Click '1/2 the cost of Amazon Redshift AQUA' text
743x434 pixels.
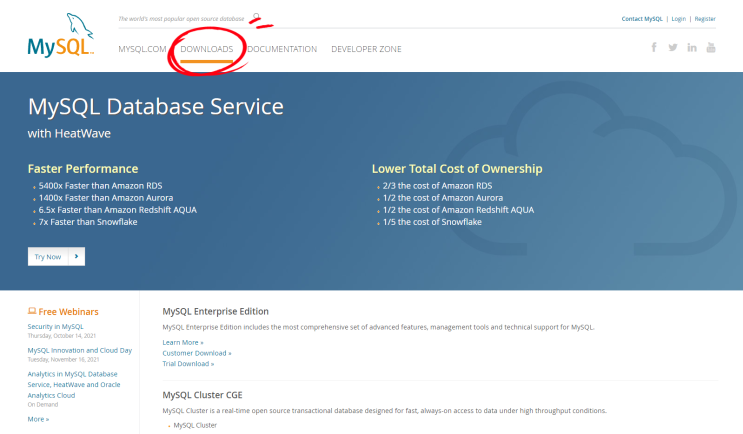tap(458, 210)
